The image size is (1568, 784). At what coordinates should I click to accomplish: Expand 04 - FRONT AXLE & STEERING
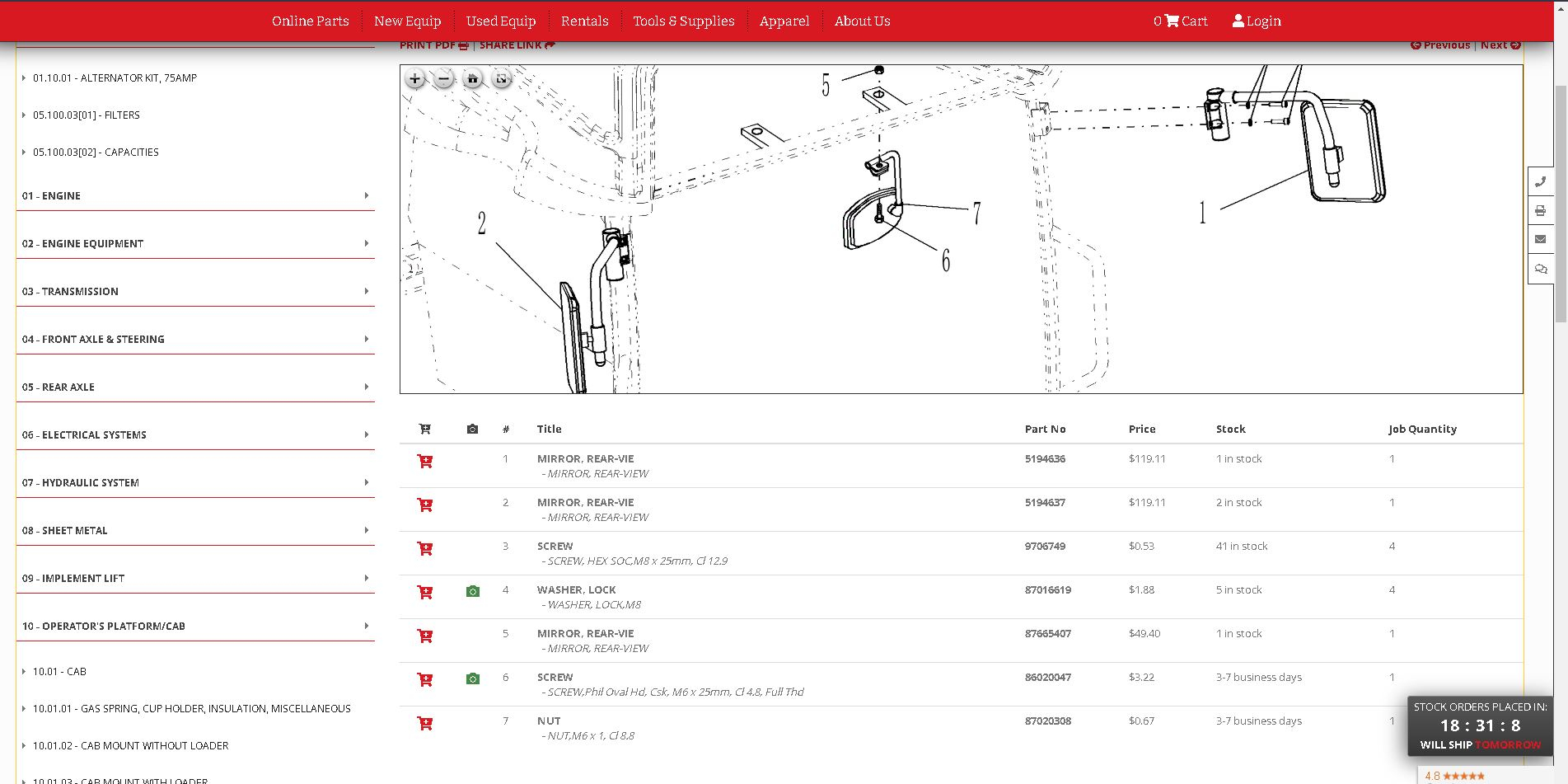[x=196, y=340]
